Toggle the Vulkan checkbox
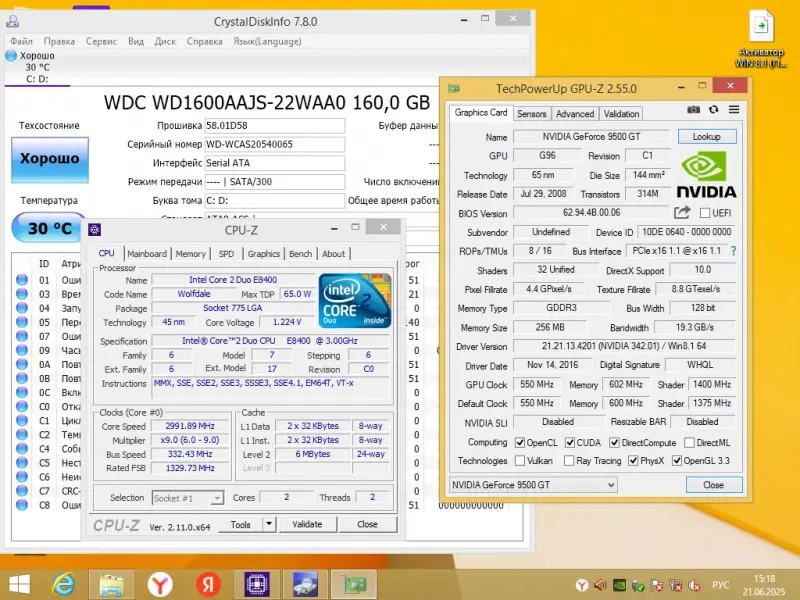Image resolution: width=800 pixels, height=600 pixels. [x=520, y=461]
